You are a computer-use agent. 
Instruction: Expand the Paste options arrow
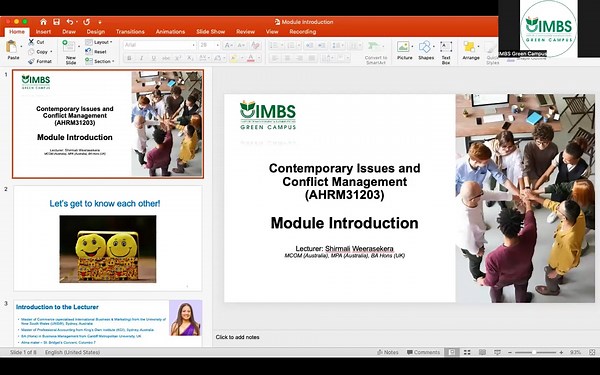pos(21,47)
